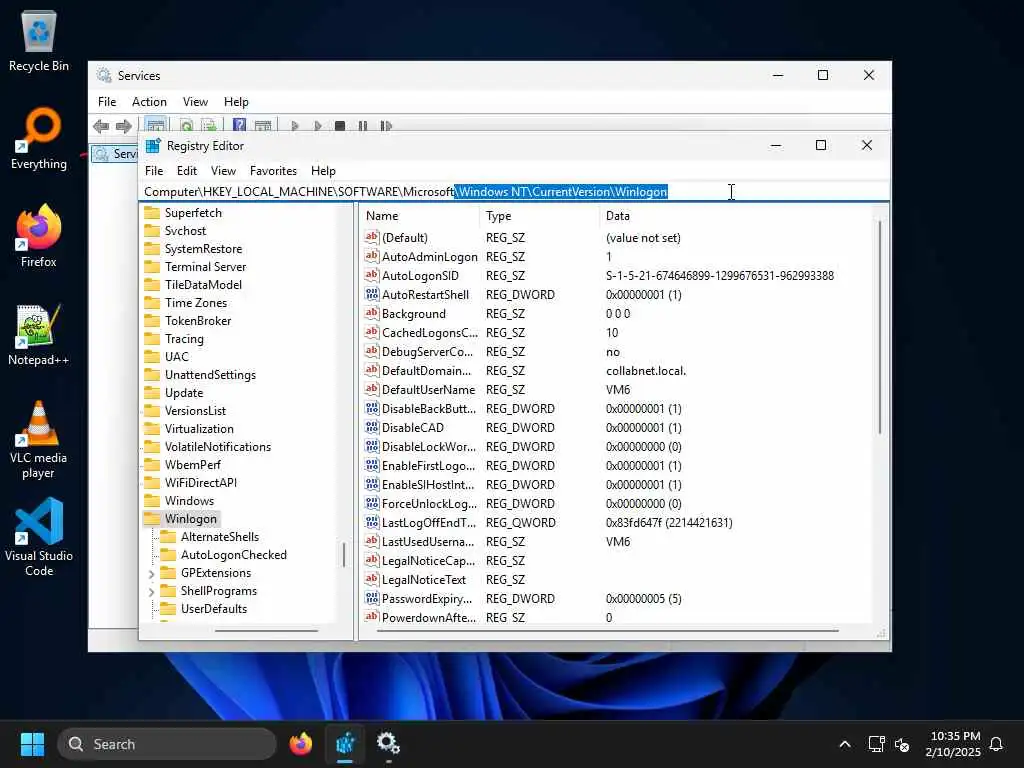Toggle console tree icon in Services toolbar
Image resolution: width=1024 pixels, height=768 pixels.
155,125
